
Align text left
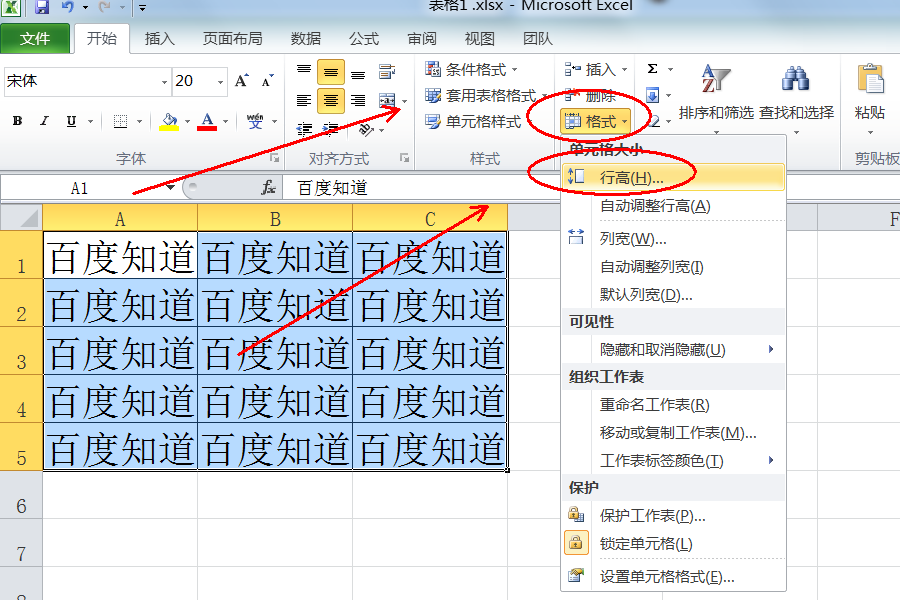coord(304,100)
